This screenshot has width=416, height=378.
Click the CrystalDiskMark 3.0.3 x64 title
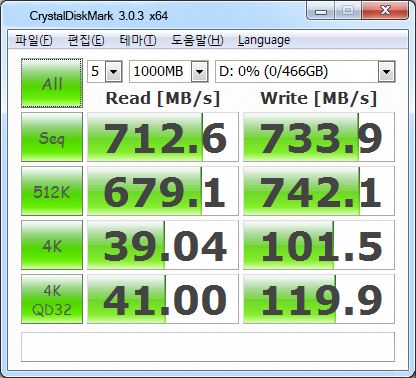99,16
